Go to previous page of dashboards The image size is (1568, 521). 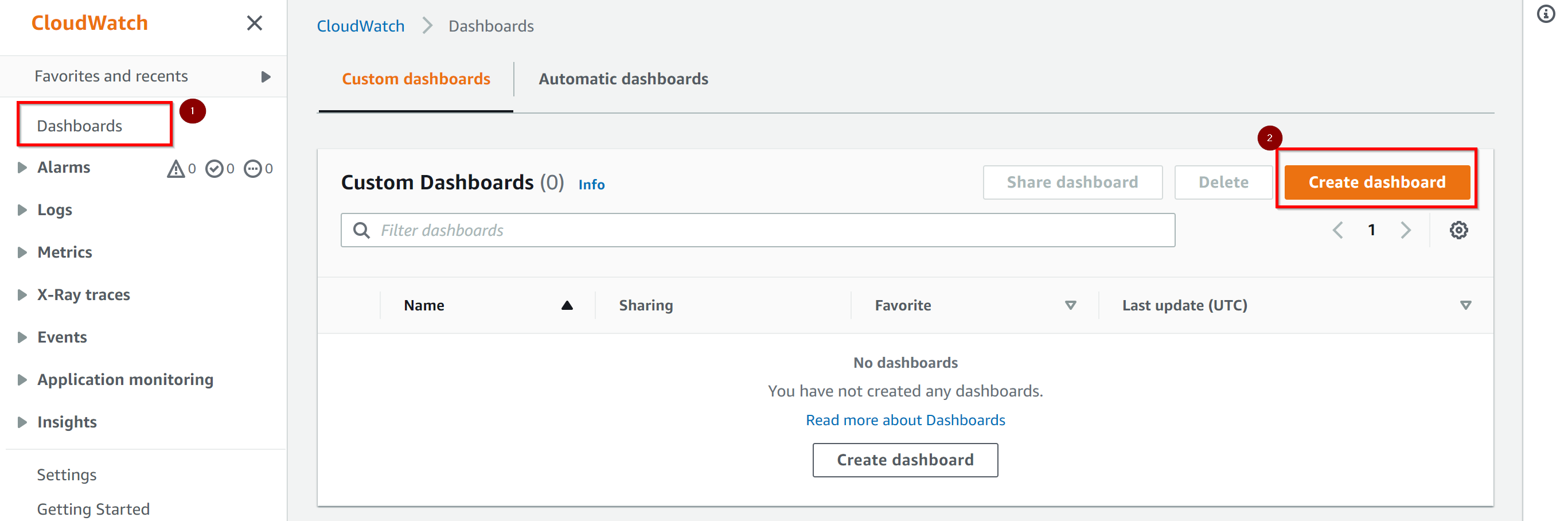(1337, 230)
